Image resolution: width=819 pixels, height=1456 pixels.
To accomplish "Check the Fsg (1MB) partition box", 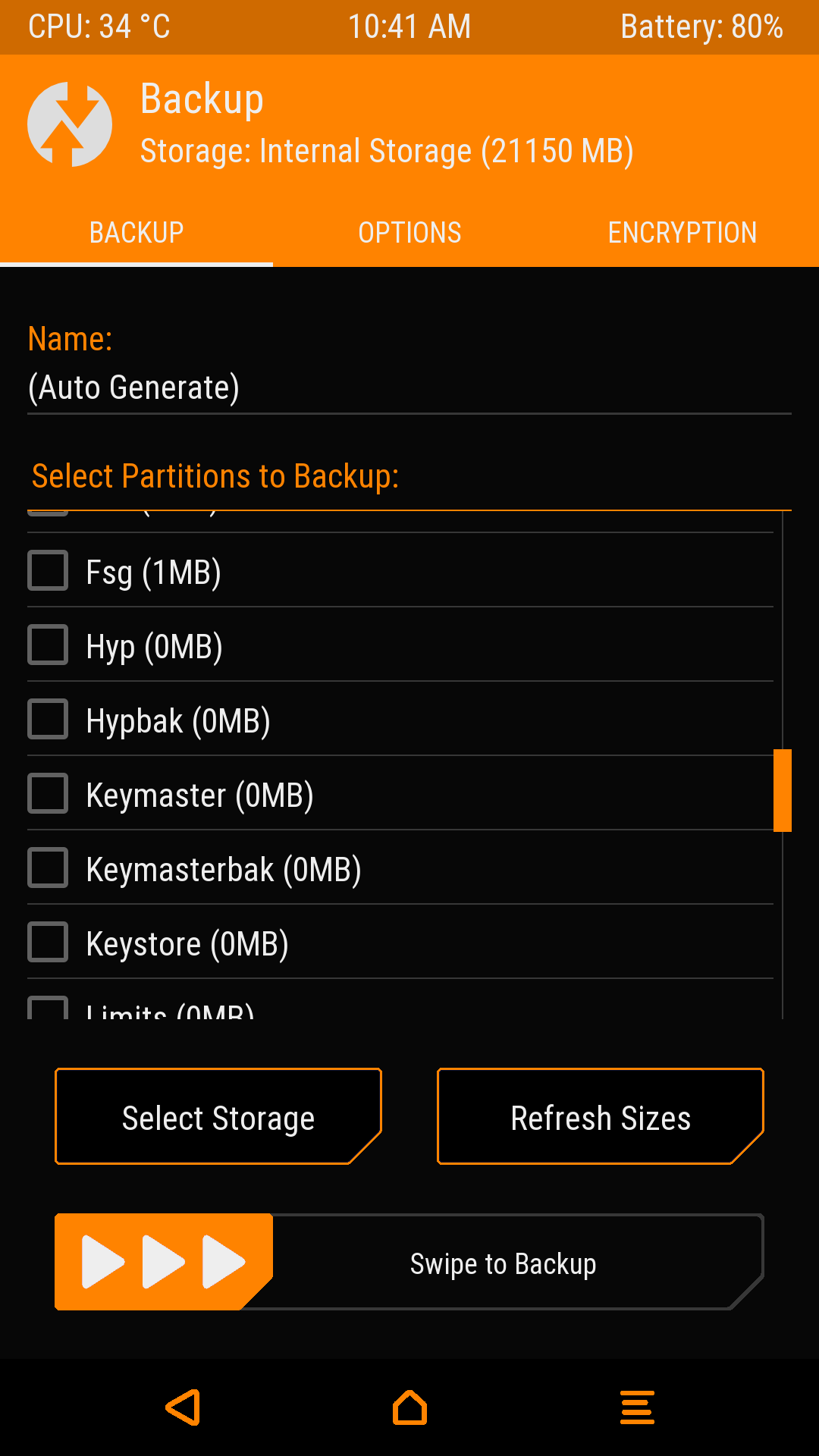I will pyautogui.click(x=48, y=570).
